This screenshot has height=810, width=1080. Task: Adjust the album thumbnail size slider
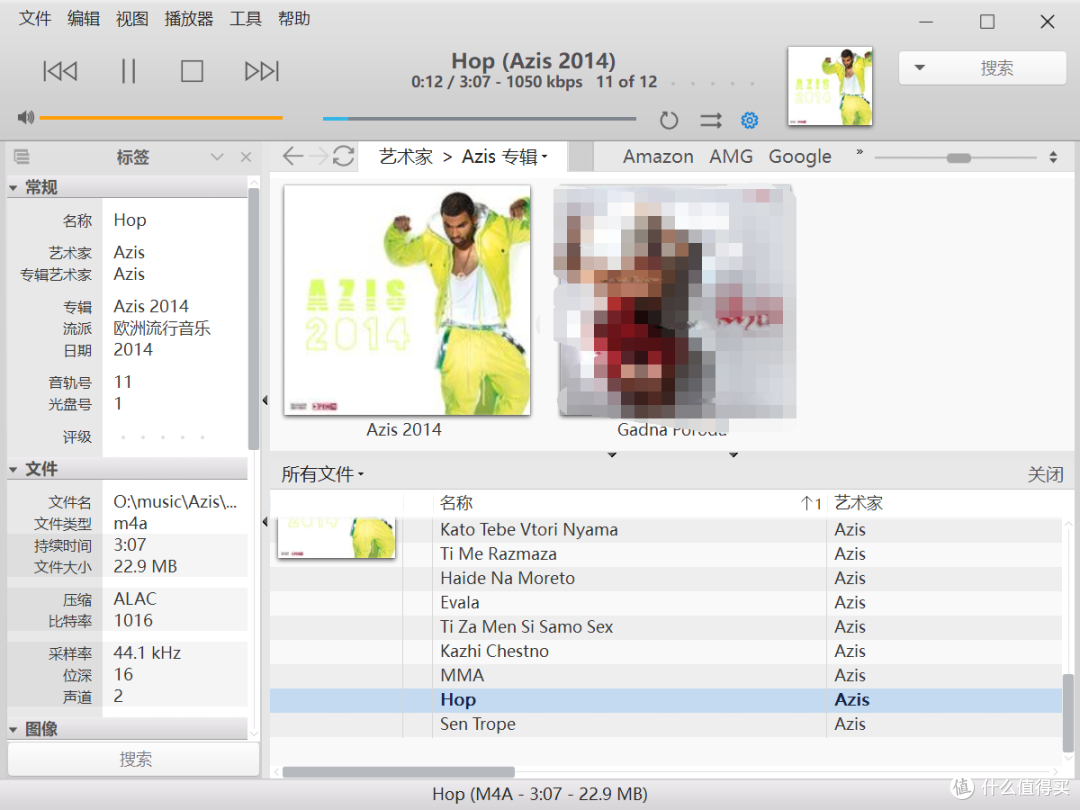coord(955,158)
